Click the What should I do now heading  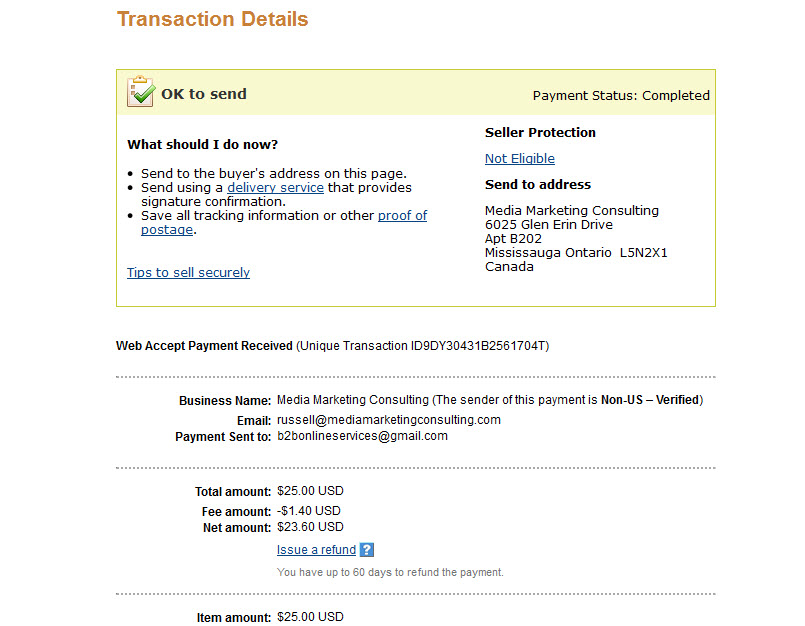point(202,144)
